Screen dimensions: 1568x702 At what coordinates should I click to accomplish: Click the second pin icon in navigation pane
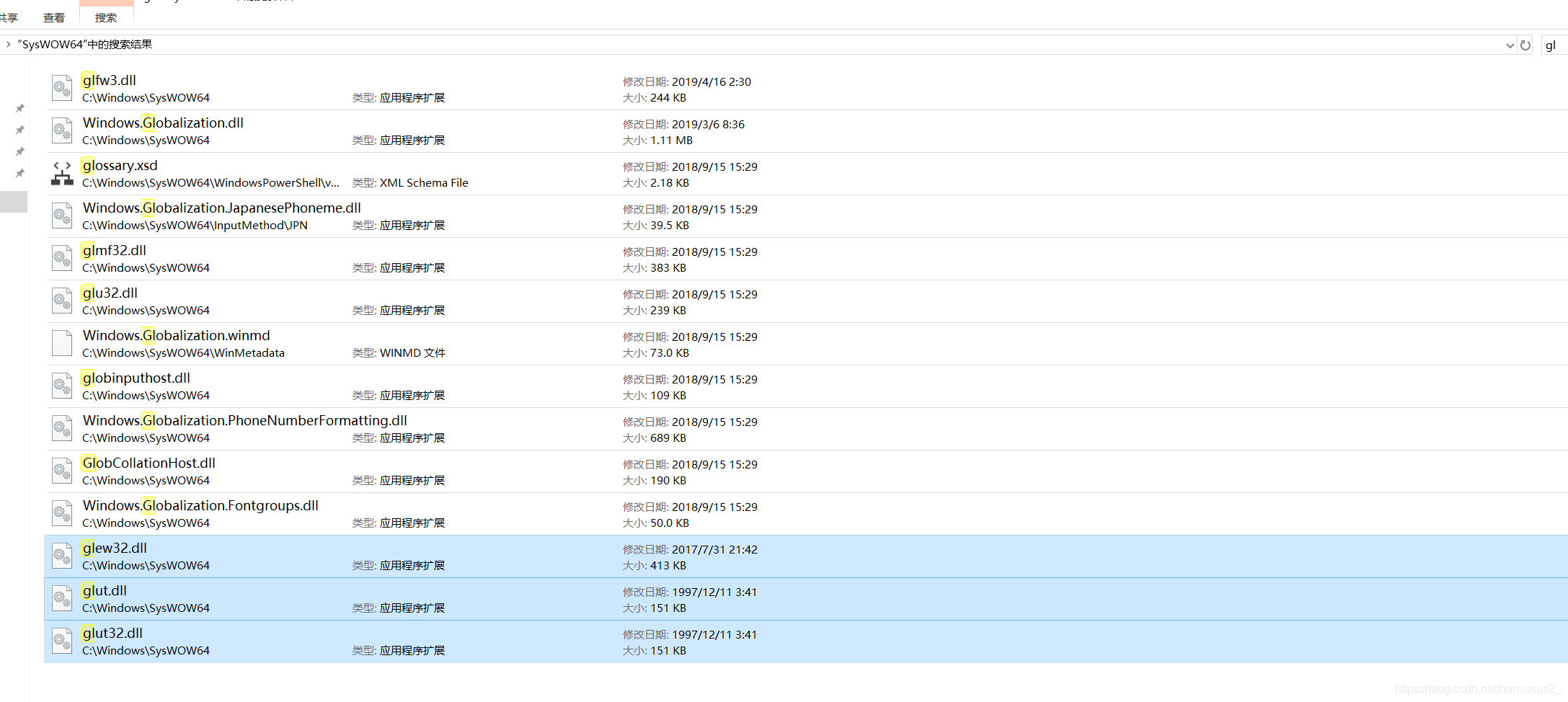click(x=20, y=130)
